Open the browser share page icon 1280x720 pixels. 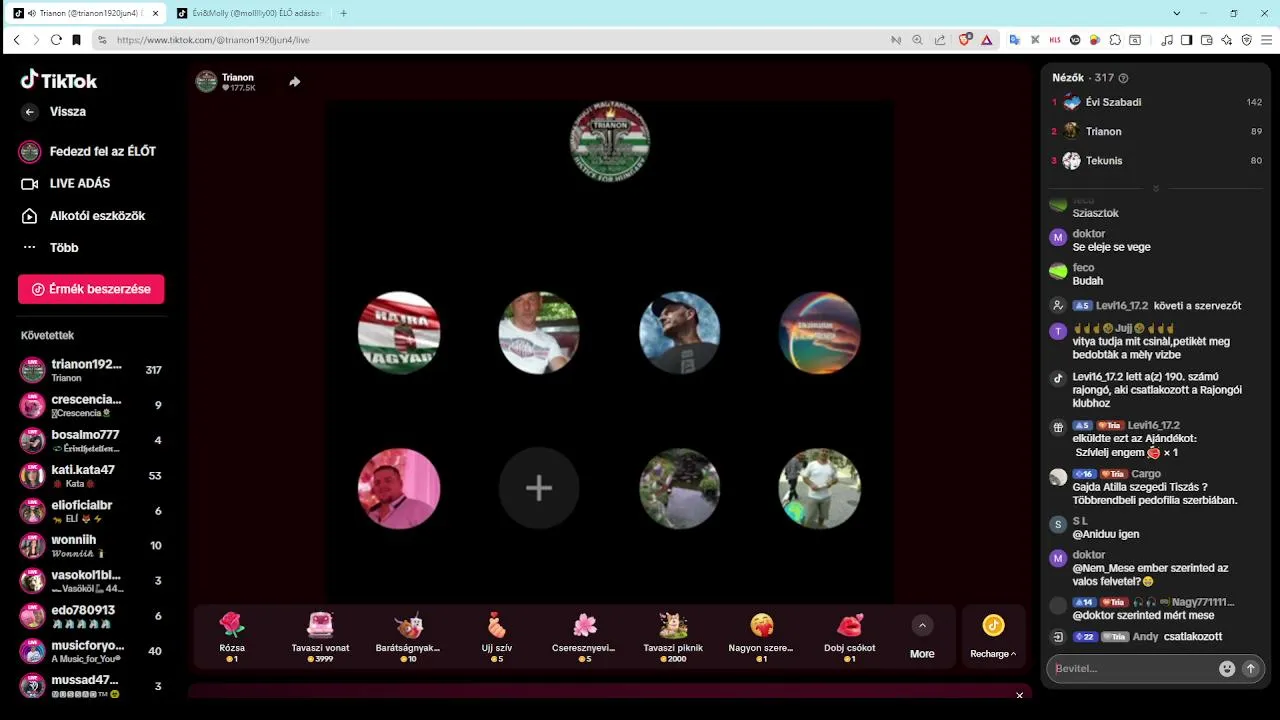[x=940, y=40]
